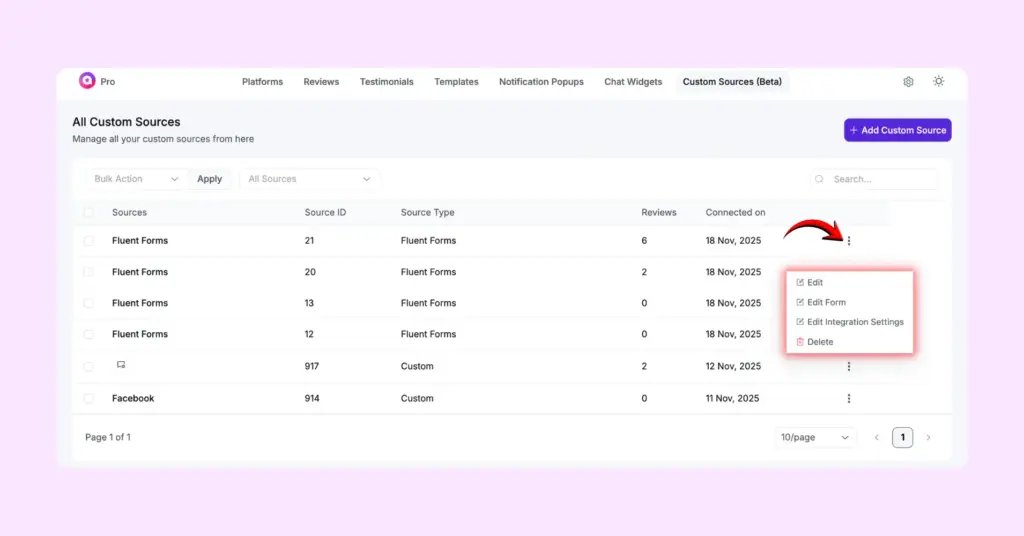Click the Reviews column header
The image size is (1024, 536).
pos(659,212)
